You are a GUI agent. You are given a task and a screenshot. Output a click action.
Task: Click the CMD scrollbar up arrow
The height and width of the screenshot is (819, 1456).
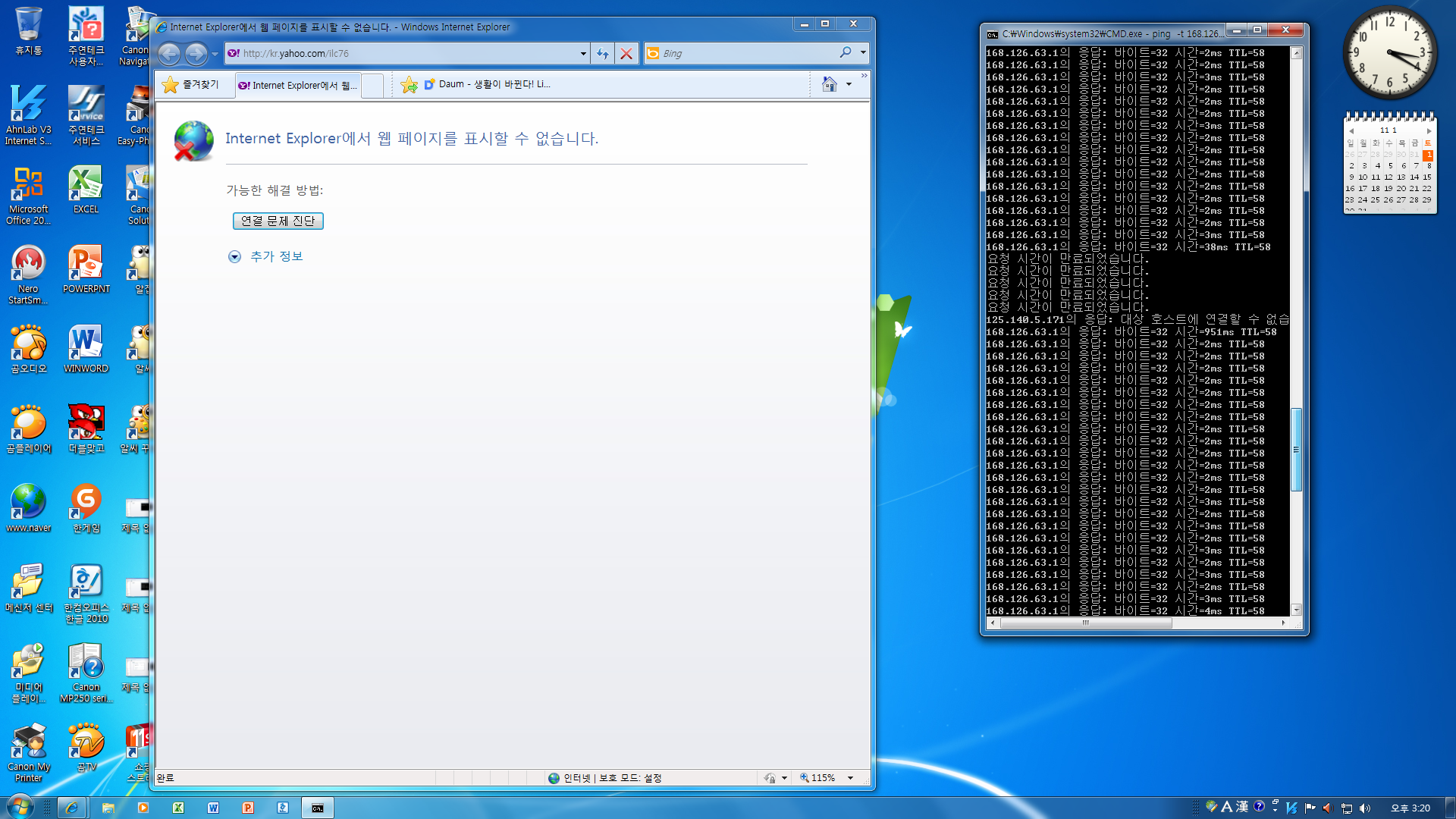[x=1296, y=53]
